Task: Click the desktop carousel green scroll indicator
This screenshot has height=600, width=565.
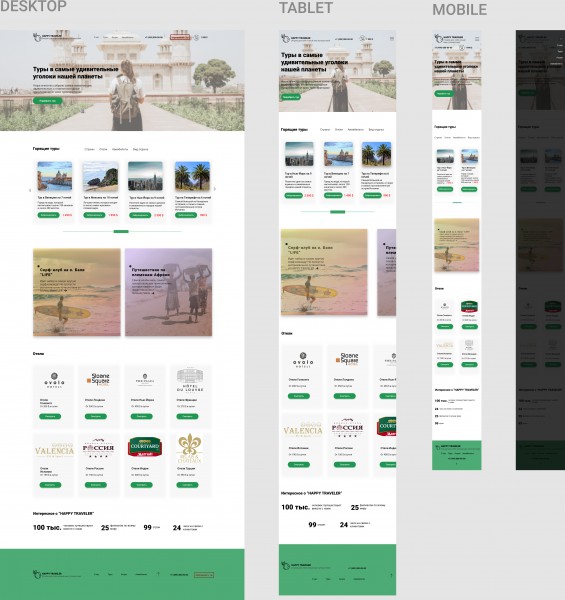Action: [x=121, y=232]
